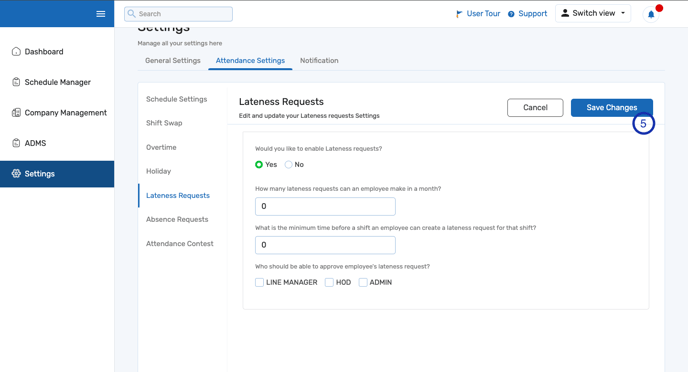
Task: Click the Support question mark icon
Action: tap(511, 14)
